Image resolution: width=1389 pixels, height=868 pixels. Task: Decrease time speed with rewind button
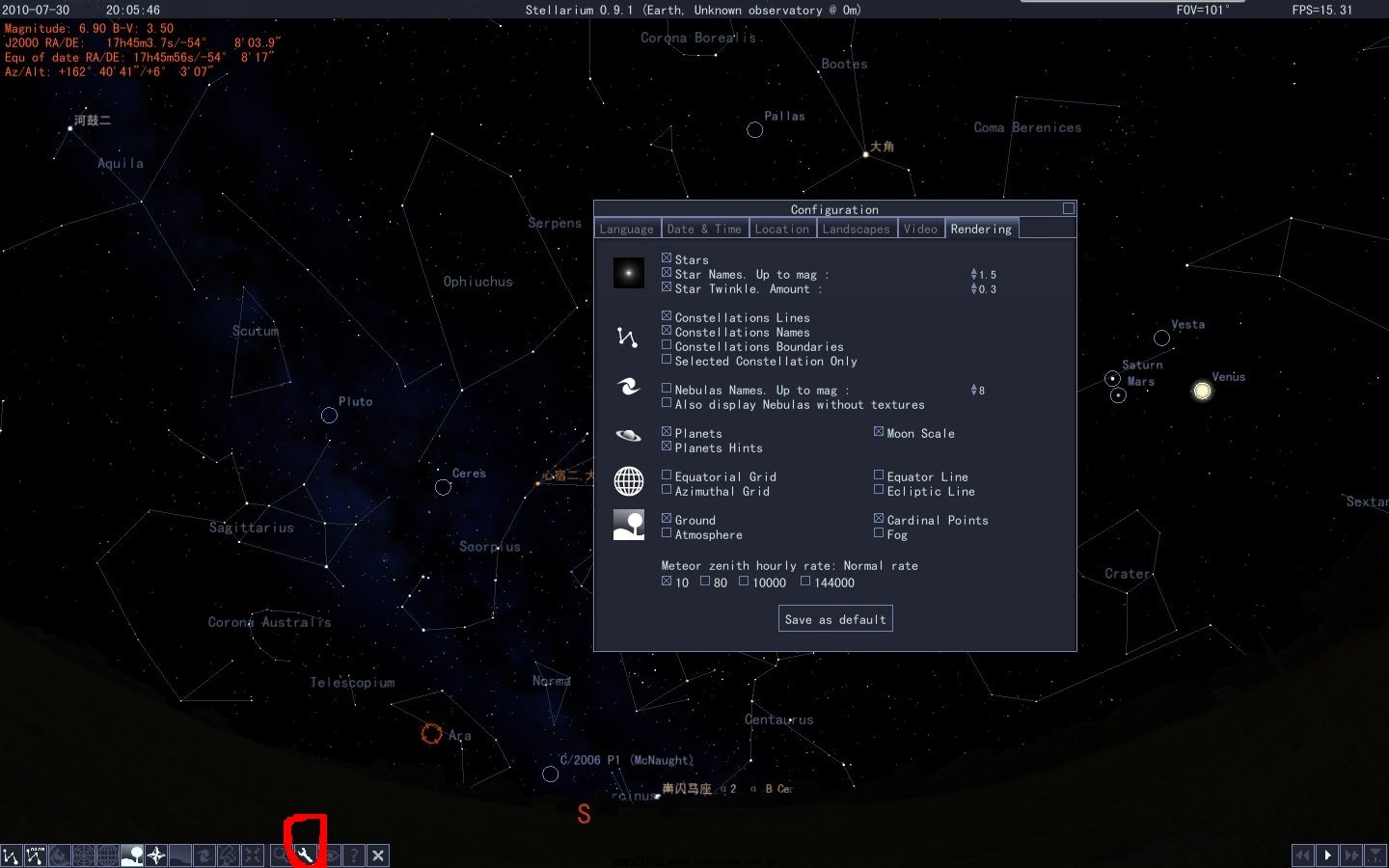click(x=1303, y=855)
